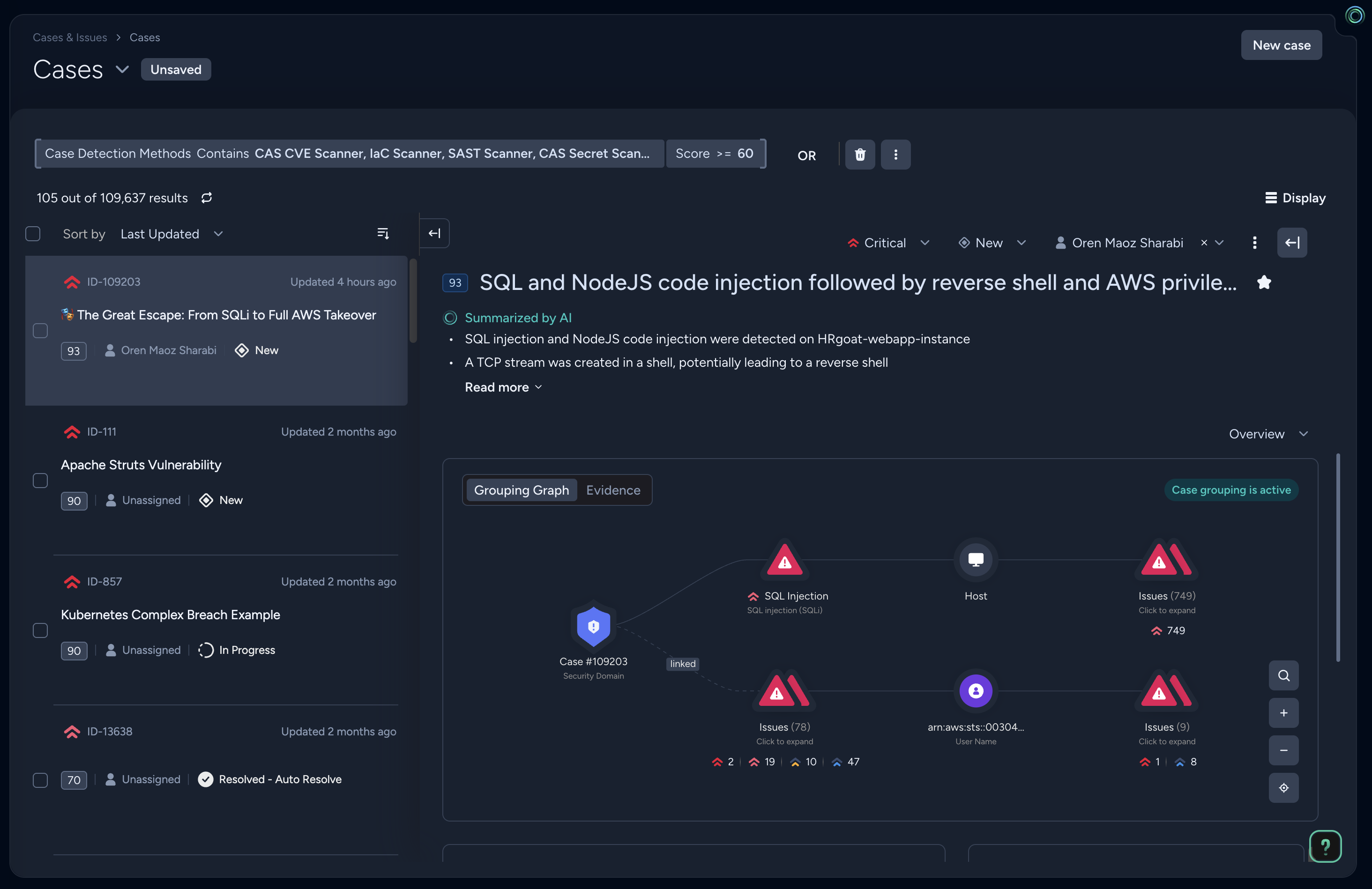Viewport: 1372px width, 889px height.
Task: Star the SQL injection case as favorite
Action: (x=1264, y=282)
